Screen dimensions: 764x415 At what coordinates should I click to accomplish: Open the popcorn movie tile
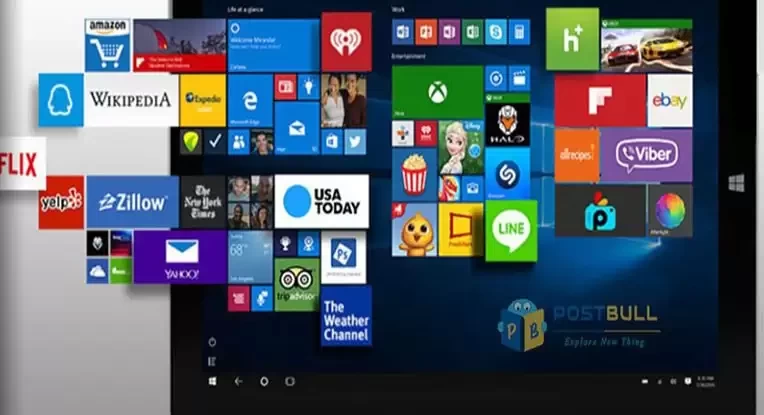[414, 175]
